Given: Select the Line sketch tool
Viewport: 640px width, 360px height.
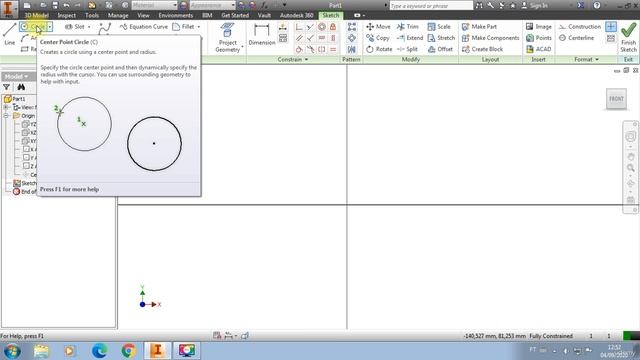Looking at the screenshot, I should (9, 34).
